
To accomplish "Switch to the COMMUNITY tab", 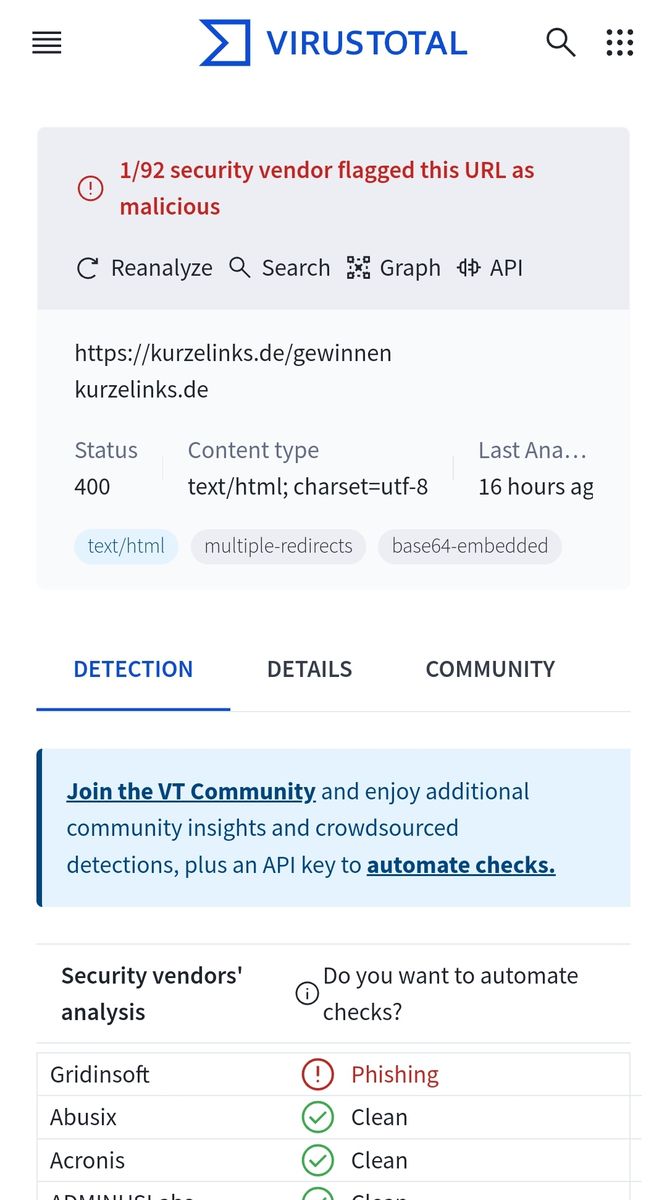I will (x=490, y=669).
